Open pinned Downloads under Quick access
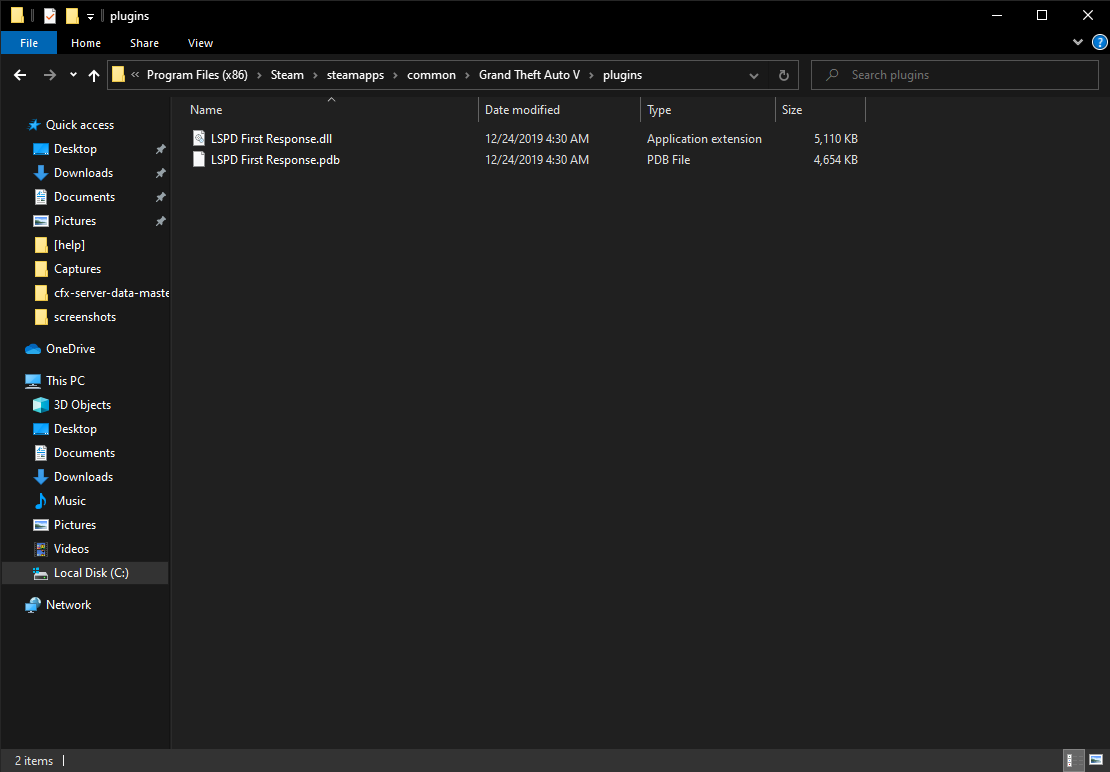The image size is (1110, 772). point(84,173)
